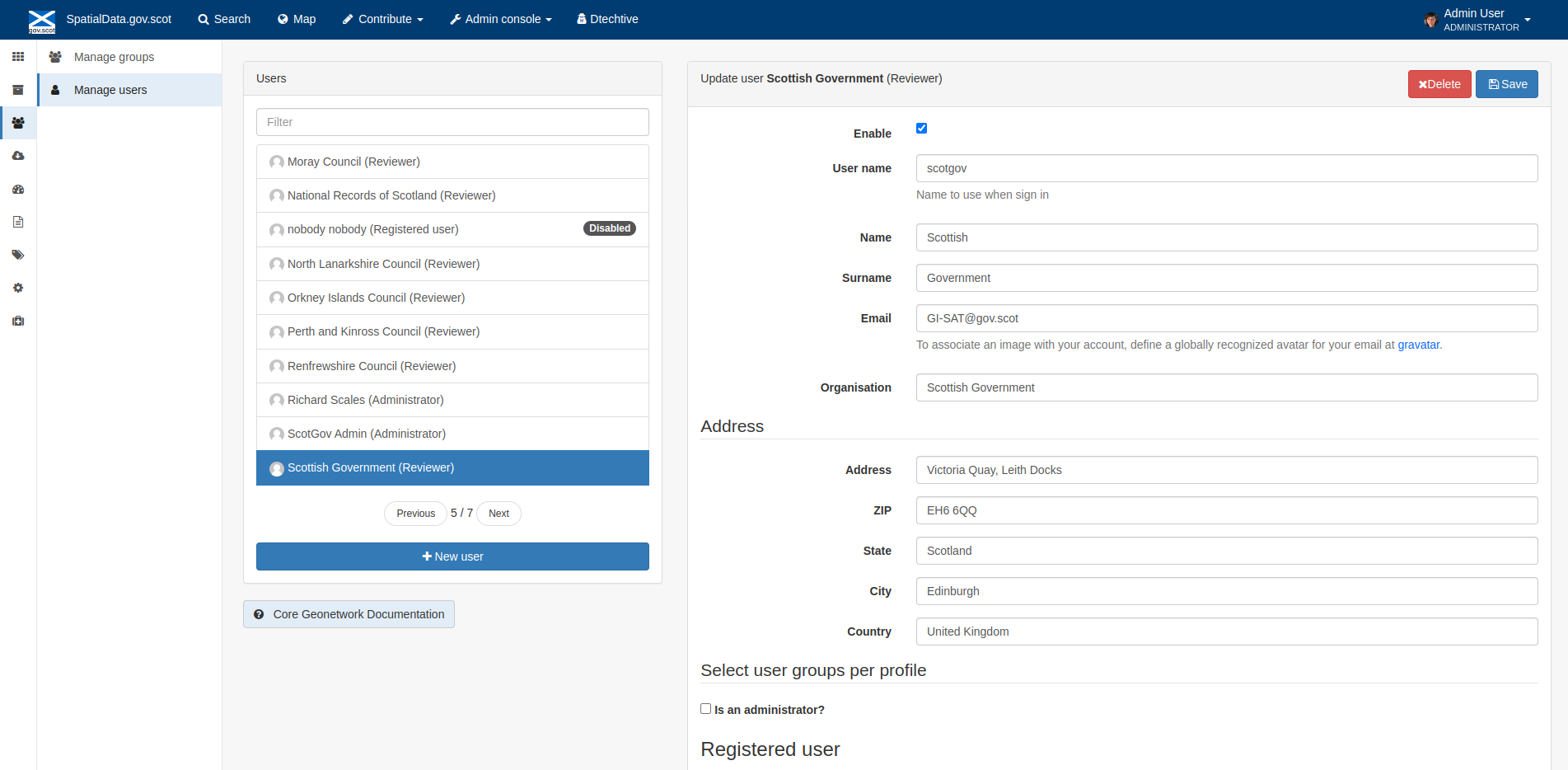Select the Manage users tab

[130, 90]
